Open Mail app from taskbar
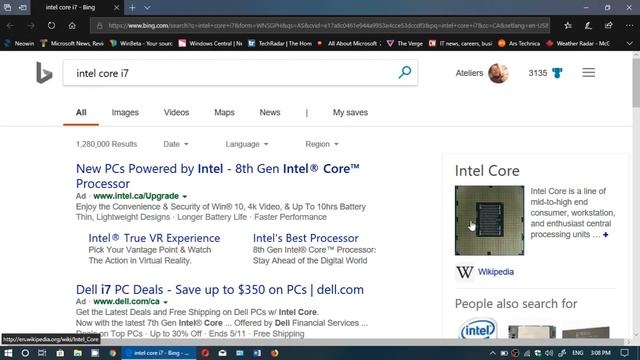 tap(222, 353)
